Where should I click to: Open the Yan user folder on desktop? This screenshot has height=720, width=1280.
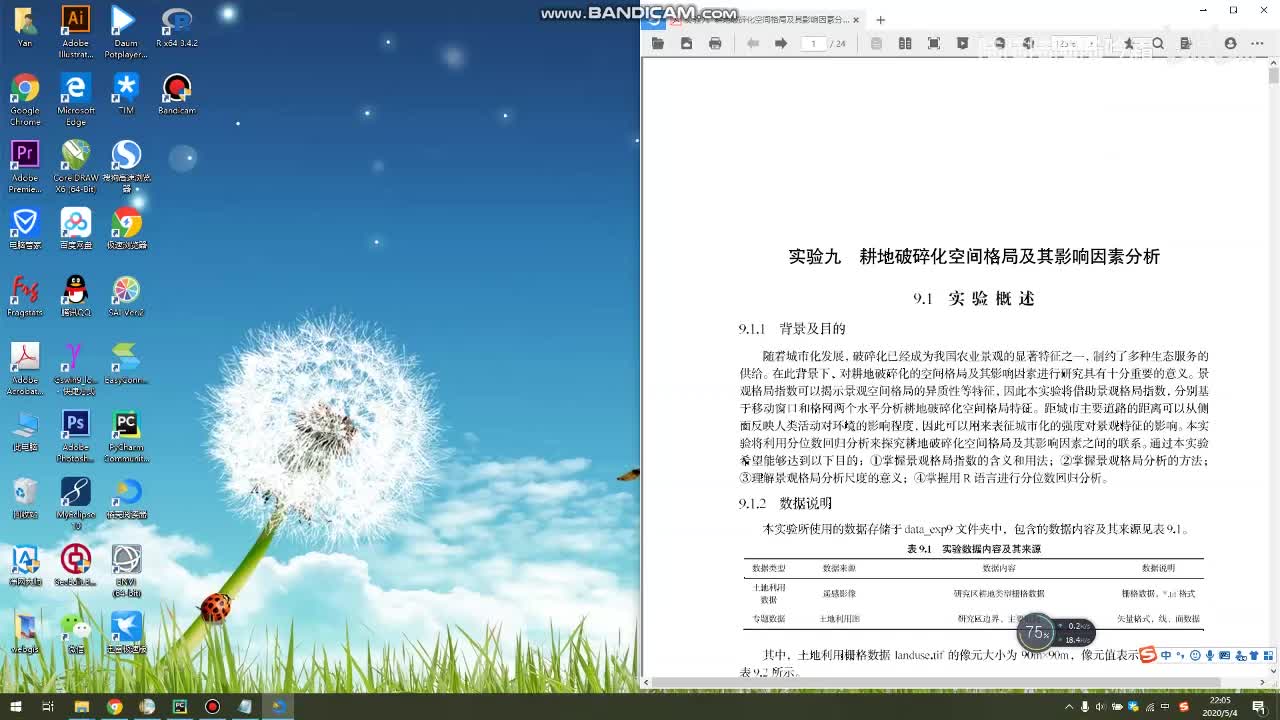(x=25, y=28)
